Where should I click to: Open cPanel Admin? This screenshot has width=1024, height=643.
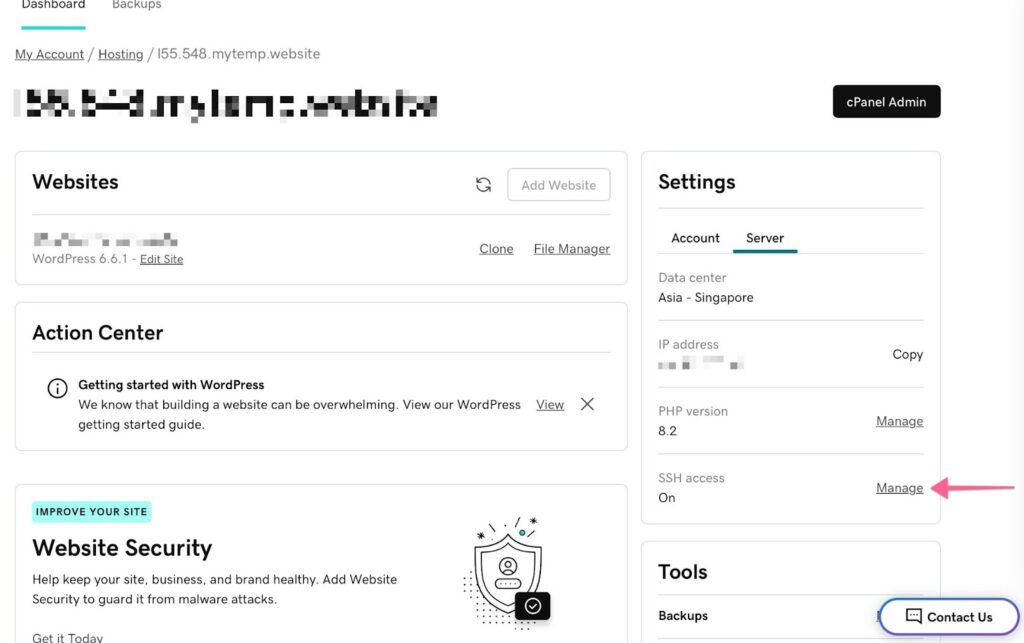click(x=886, y=101)
